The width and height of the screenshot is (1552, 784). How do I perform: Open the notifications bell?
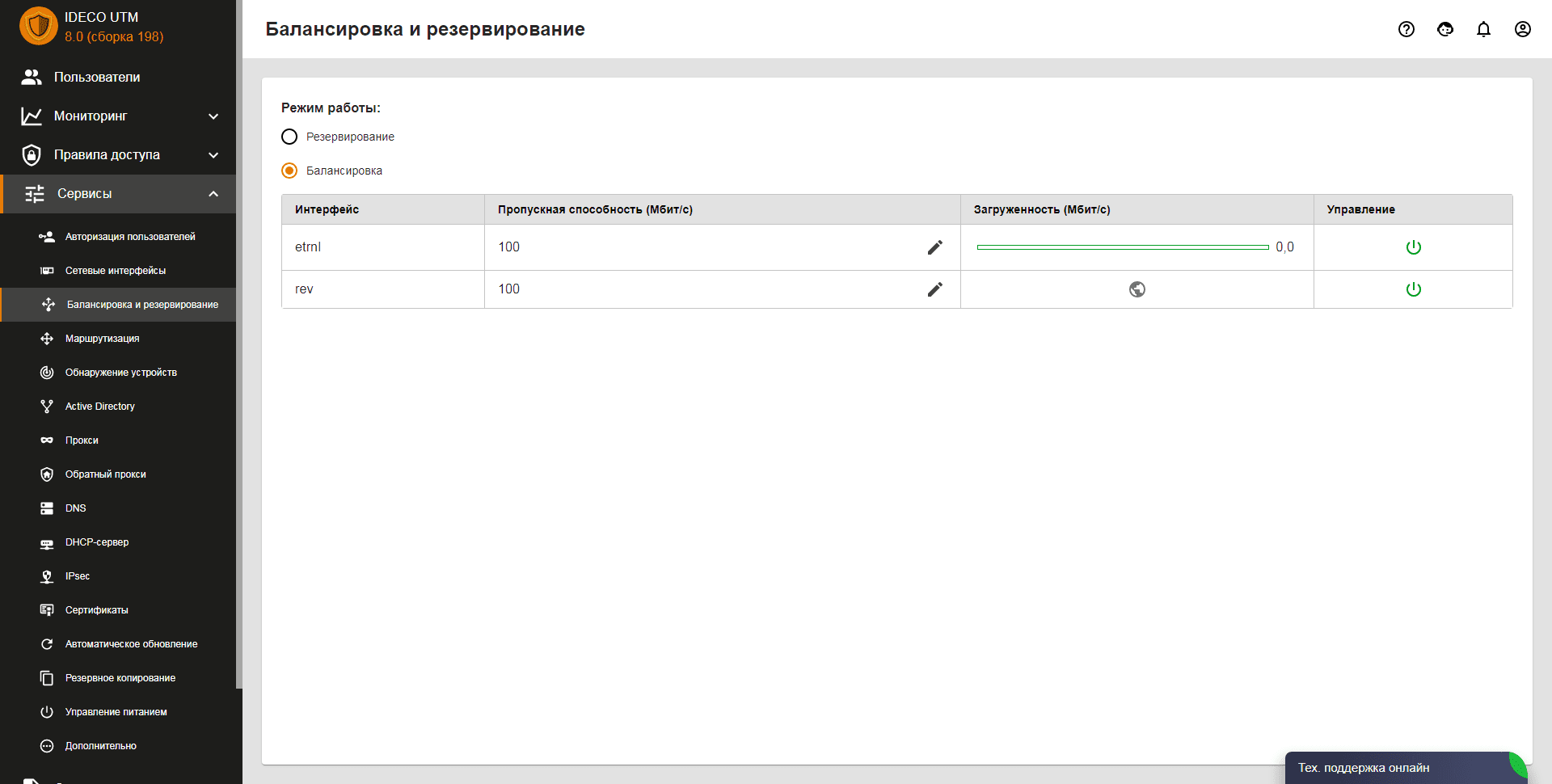1483,29
